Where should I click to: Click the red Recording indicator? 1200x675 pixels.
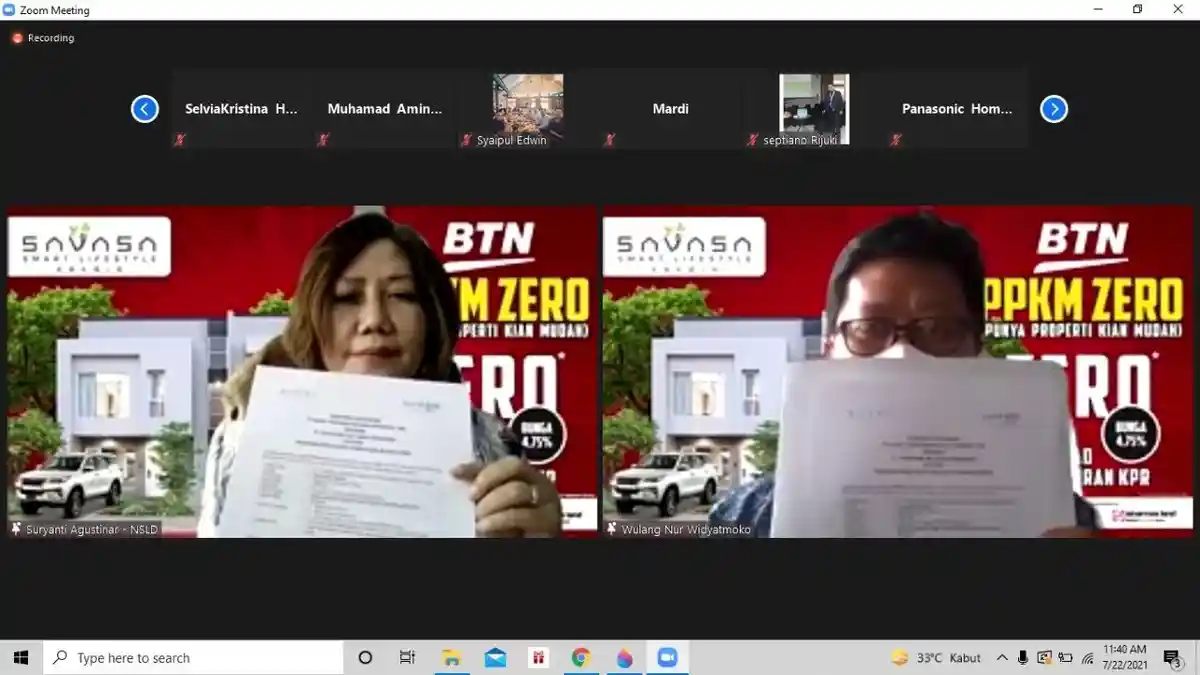(17, 38)
